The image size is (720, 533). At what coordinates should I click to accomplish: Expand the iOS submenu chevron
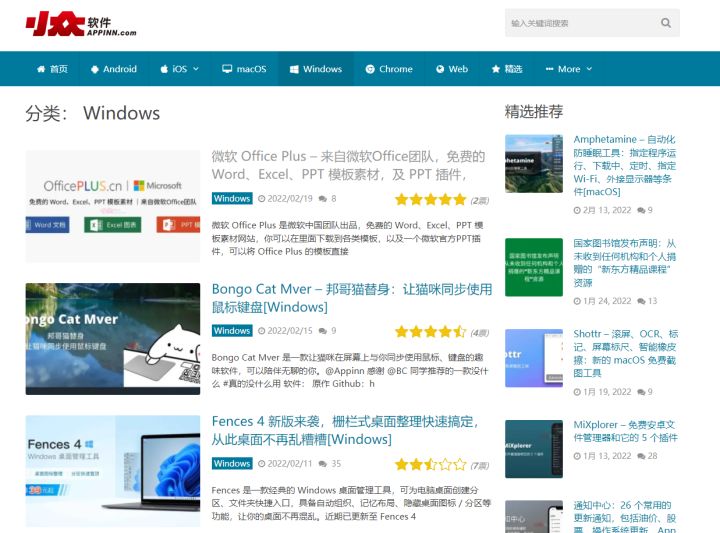[x=196, y=69]
